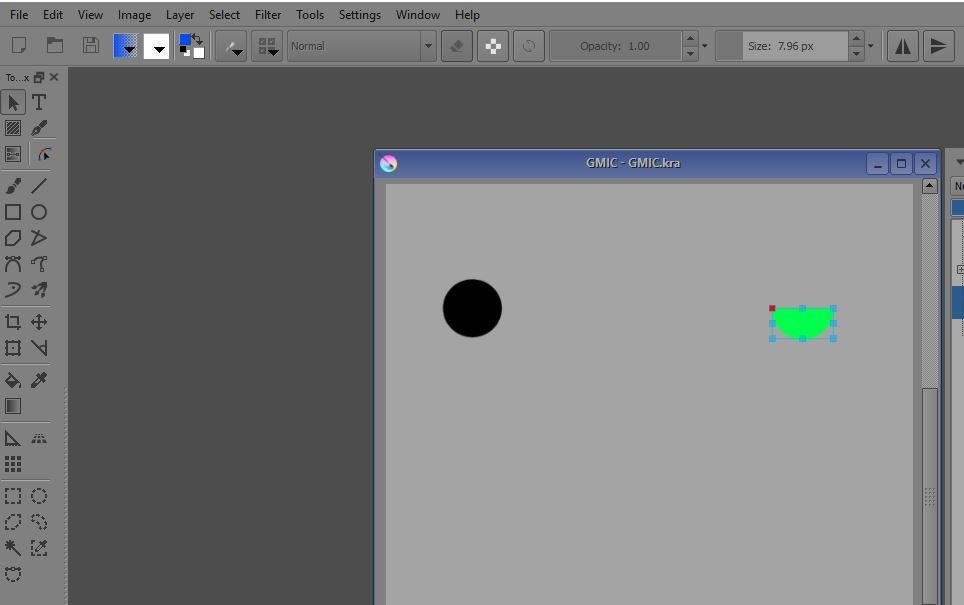Screen dimensions: 964x605
Task: Select the Pattern editing tool
Action: tap(13, 128)
